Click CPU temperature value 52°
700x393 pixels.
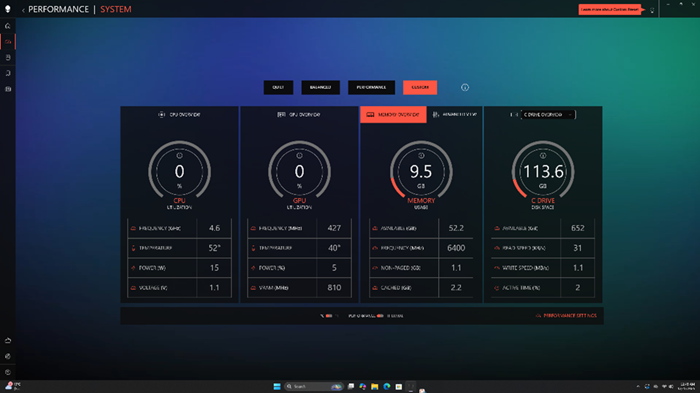point(215,248)
